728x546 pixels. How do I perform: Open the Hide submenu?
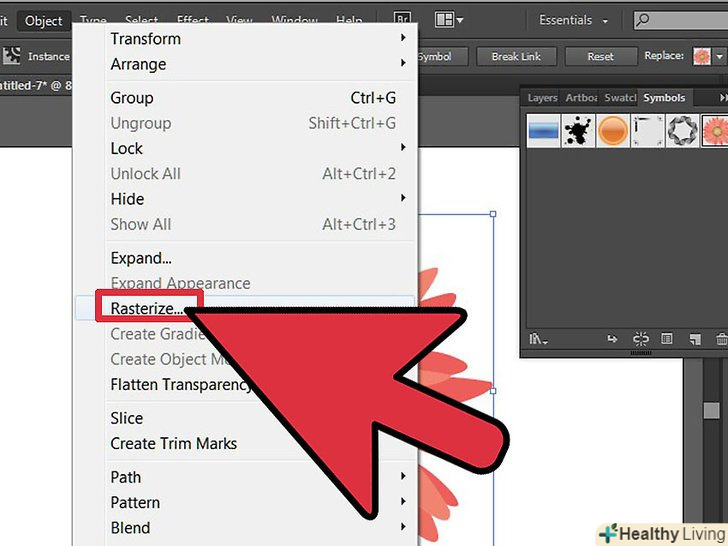coord(246,199)
